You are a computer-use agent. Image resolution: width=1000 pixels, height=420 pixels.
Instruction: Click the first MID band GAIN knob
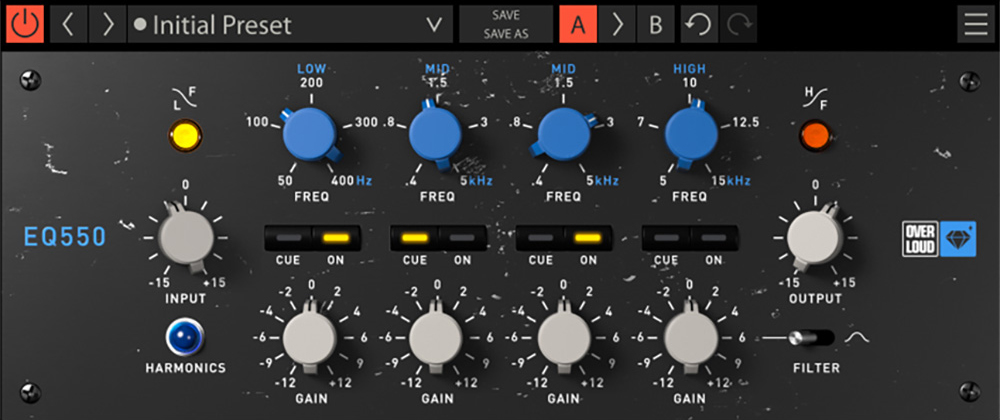click(x=436, y=338)
